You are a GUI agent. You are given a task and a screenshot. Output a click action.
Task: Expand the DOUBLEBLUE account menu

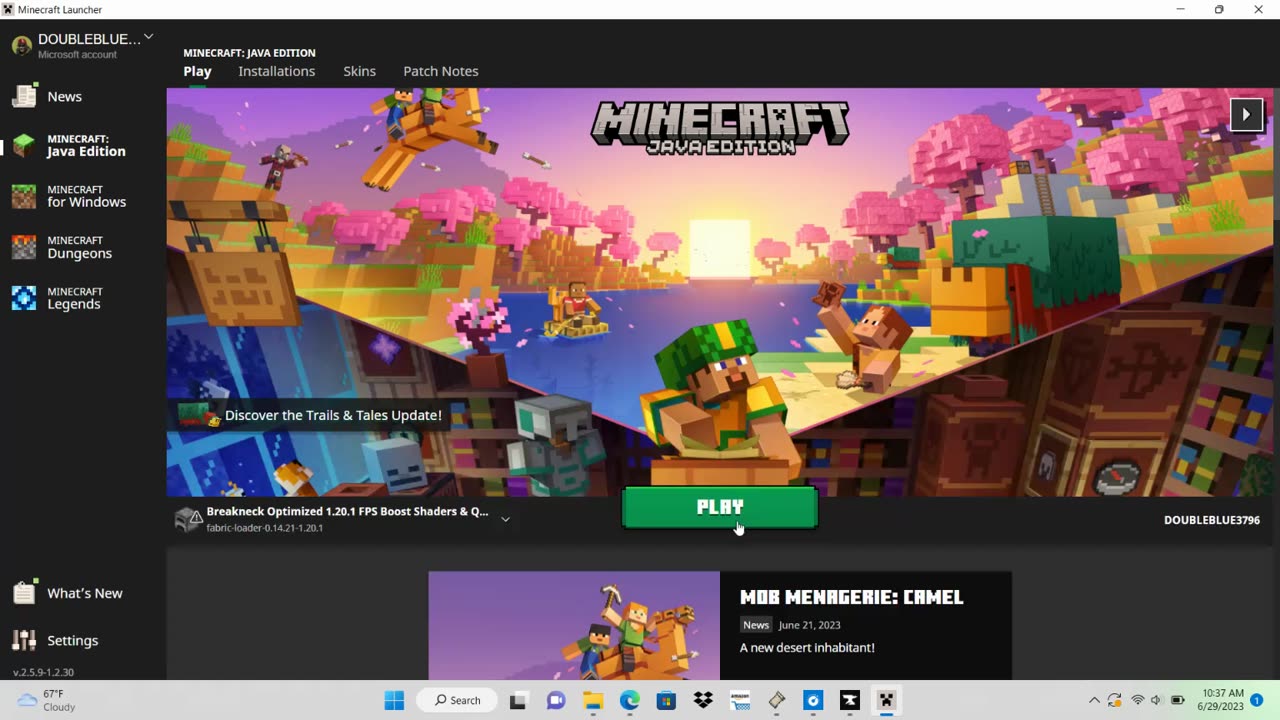(148, 37)
